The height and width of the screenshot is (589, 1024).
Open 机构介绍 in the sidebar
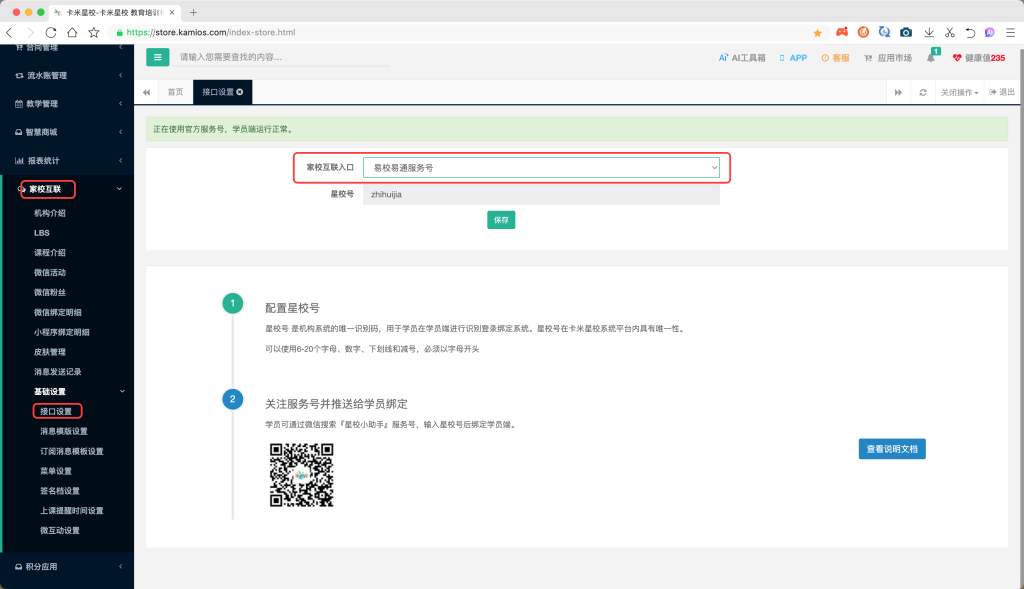[50, 213]
